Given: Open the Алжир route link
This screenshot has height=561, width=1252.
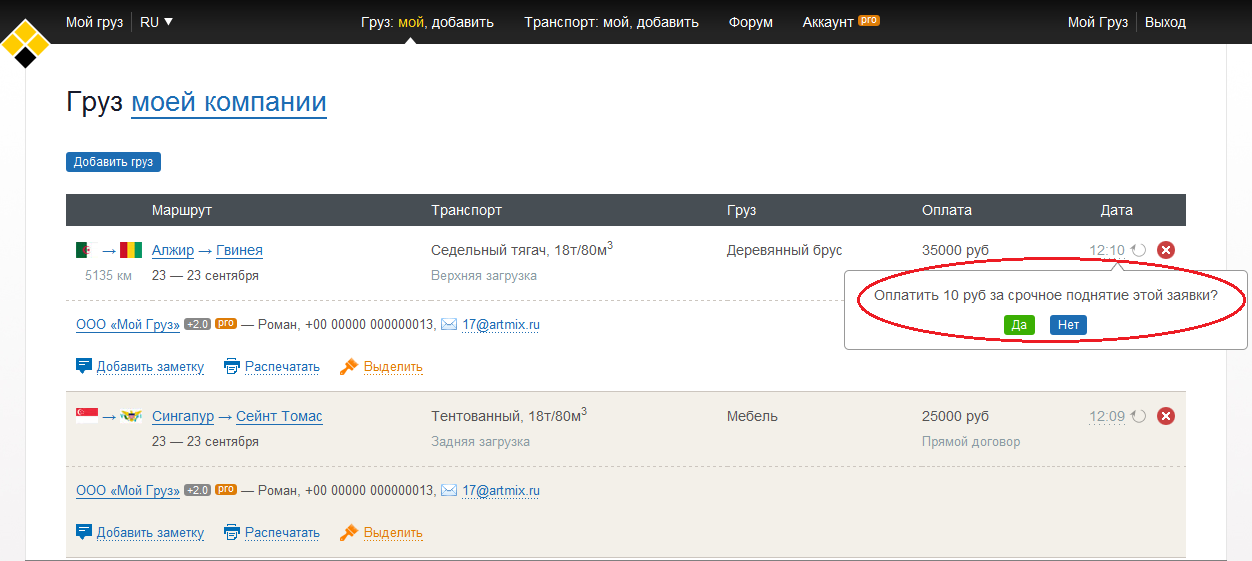Looking at the screenshot, I should pos(173,250).
